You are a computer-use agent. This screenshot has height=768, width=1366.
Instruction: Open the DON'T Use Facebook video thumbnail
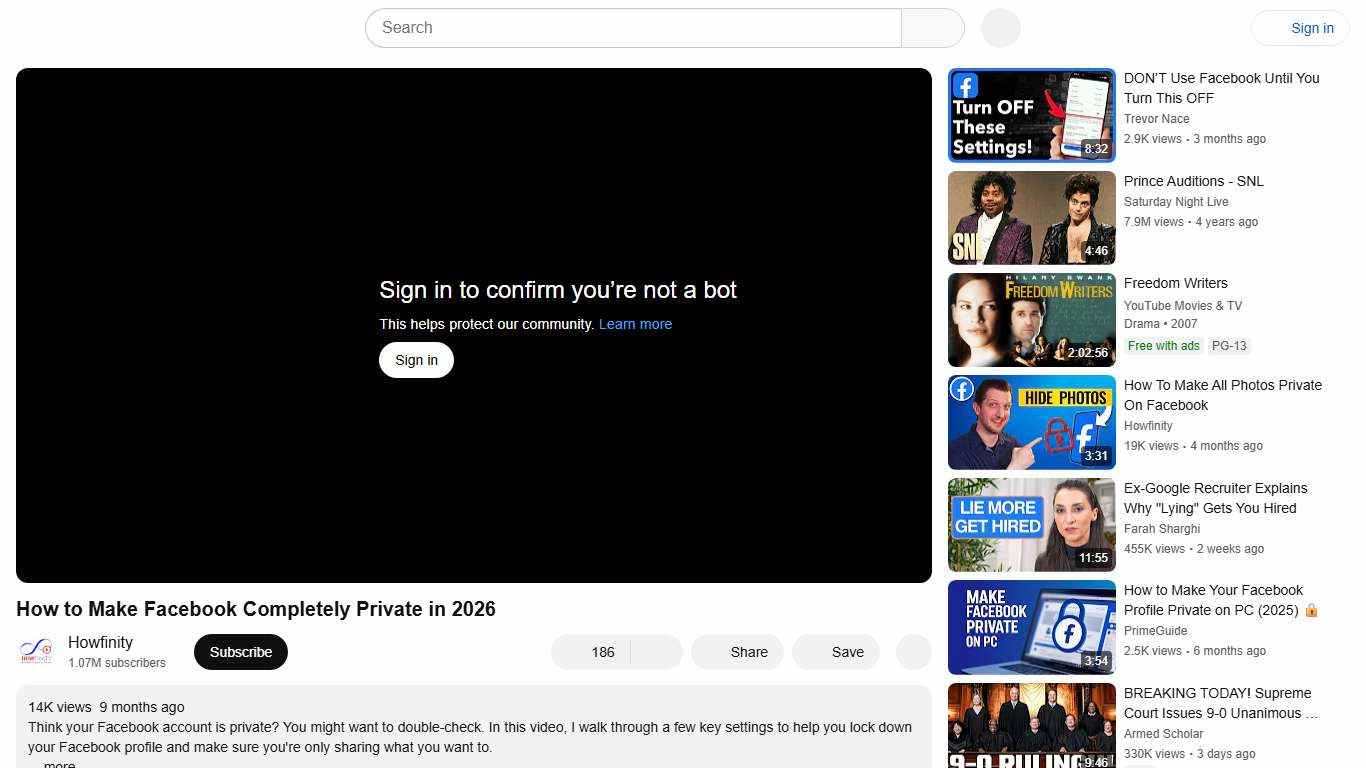[x=1031, y=114]
